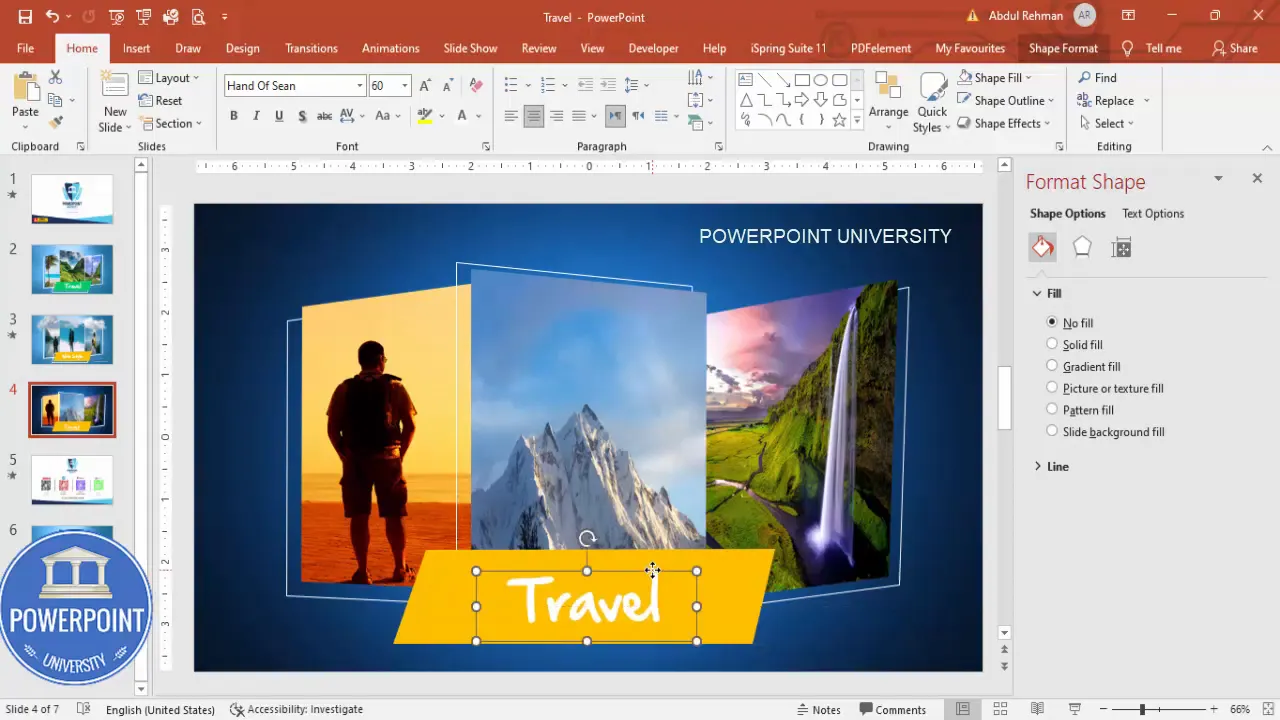
Task: Click the zoom slider handle
Action: [1142, 709]
